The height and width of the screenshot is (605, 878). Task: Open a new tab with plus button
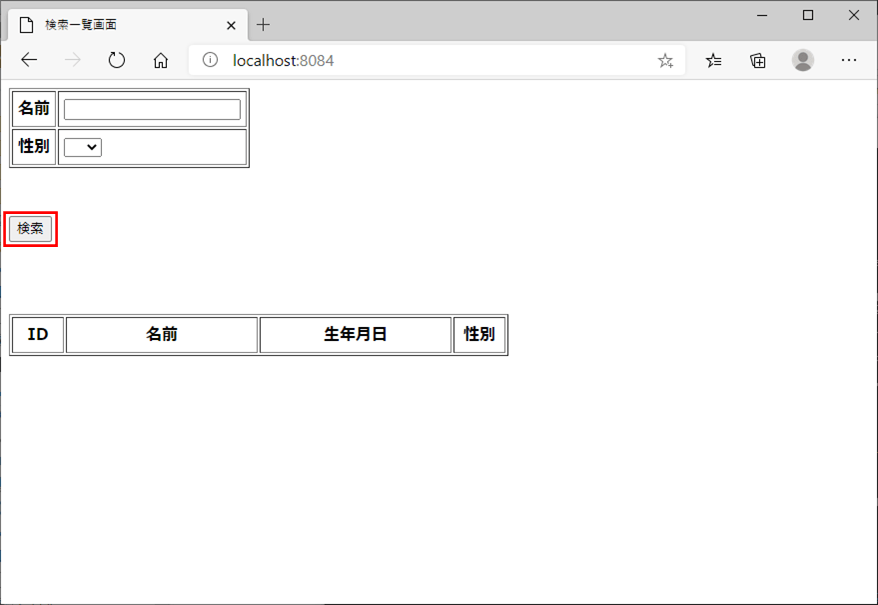pyautogui.click(x=264, y=25)
